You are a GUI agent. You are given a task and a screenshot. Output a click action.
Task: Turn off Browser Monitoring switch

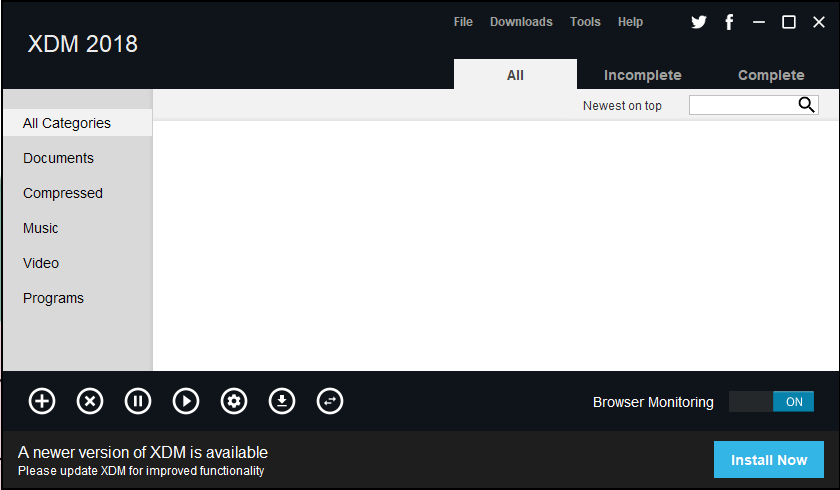(x=771, y=402)
